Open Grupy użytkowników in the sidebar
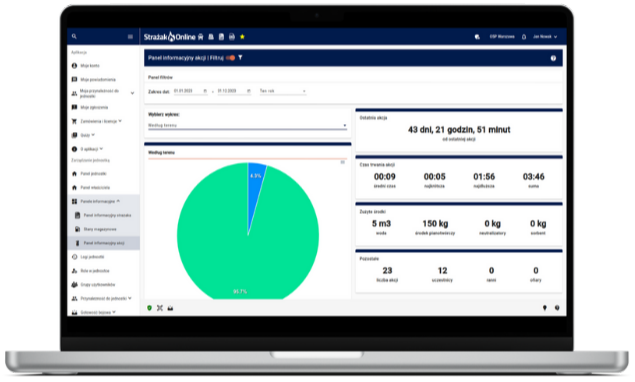This screenshot has width=635, height=382. coord(98,285)
